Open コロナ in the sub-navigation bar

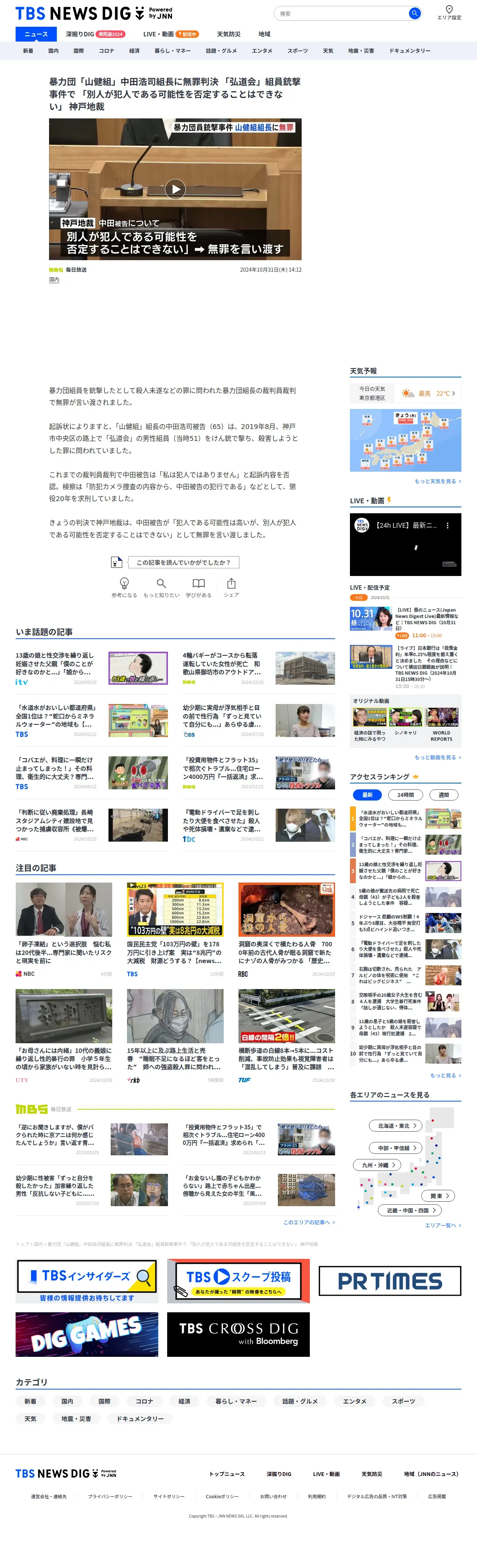coord(107,50)
